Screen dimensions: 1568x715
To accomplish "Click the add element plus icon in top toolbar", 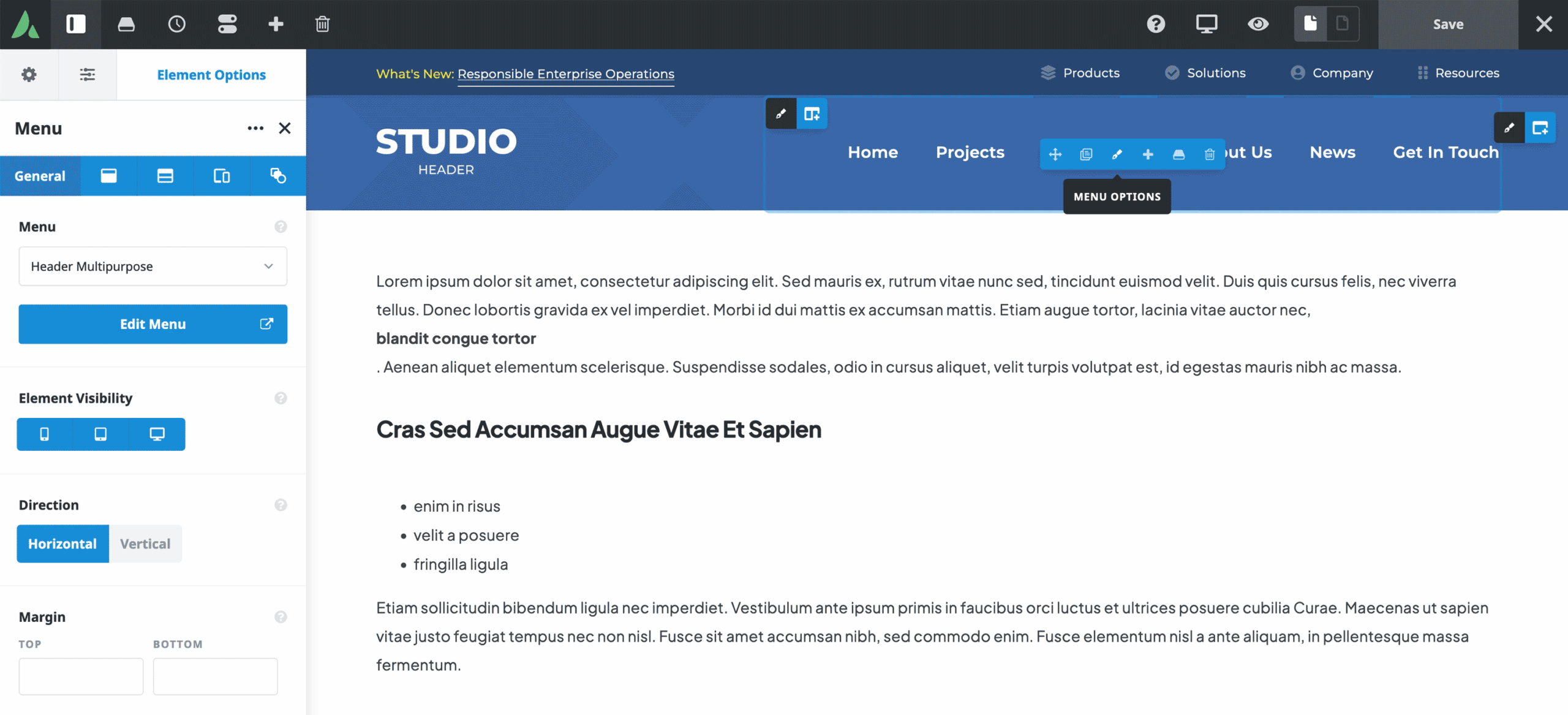I will click(276, 25).
